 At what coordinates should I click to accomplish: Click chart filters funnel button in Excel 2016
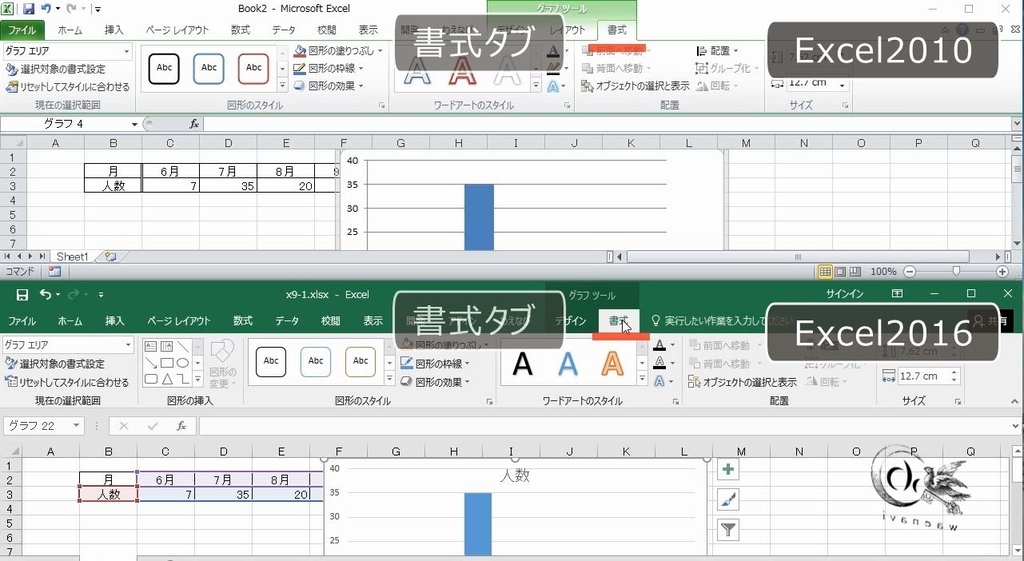(728, 530)
